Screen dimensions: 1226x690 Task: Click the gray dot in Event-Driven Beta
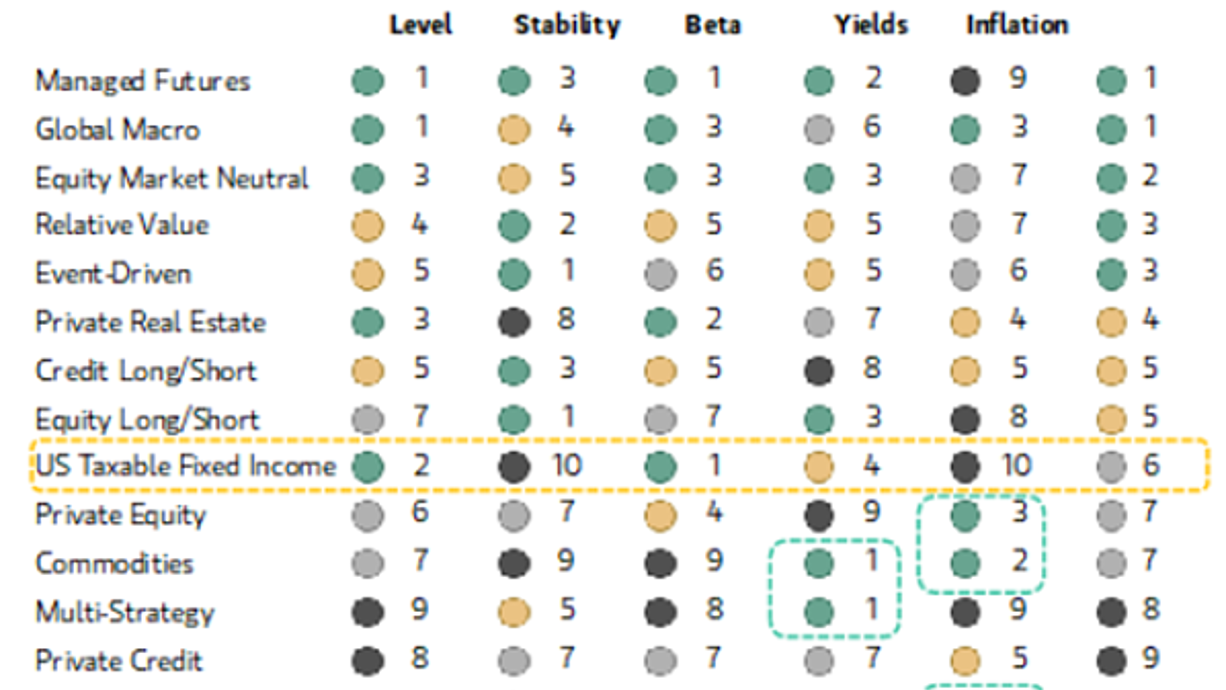pyautogui.click(x=660, y=274)
